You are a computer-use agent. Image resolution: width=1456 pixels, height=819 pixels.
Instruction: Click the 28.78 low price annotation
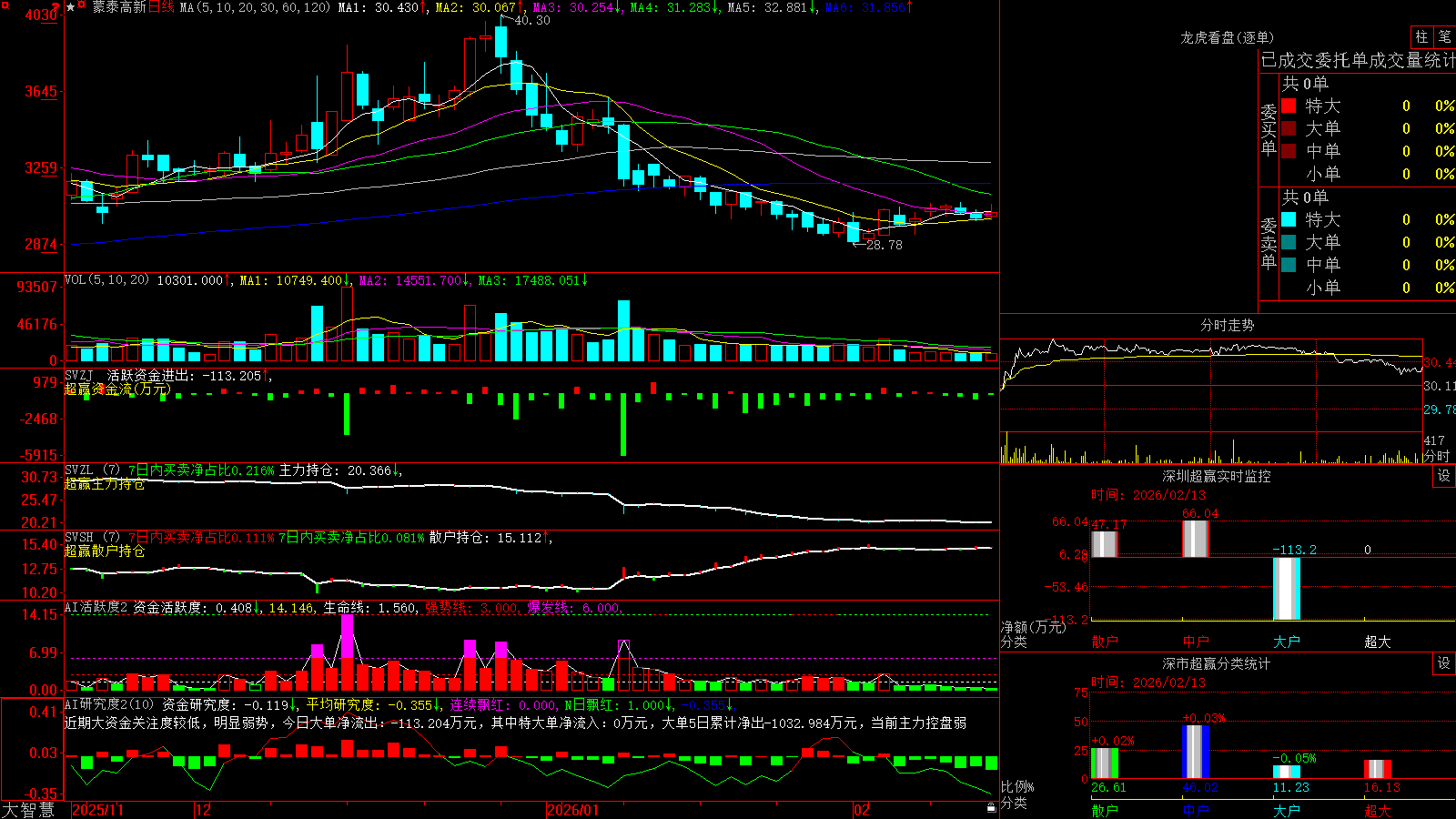click(x=885, y=245)
